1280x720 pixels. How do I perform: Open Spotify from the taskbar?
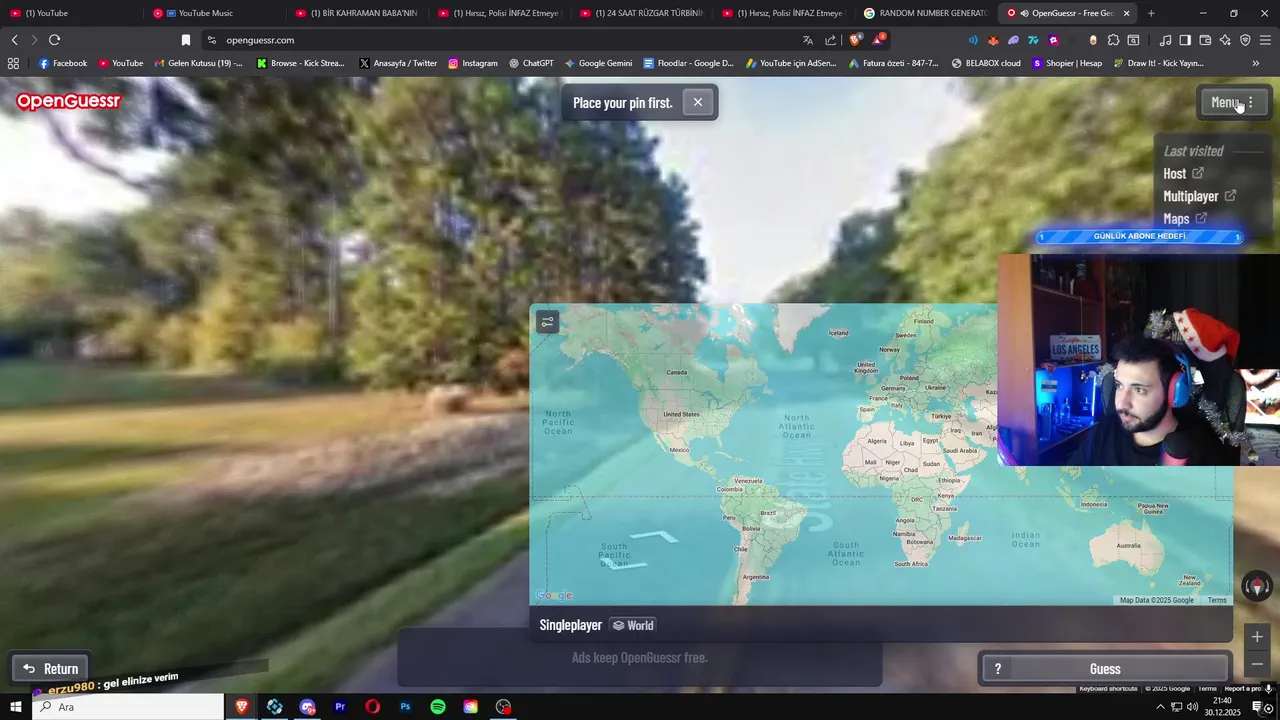(x=438, y=707)
